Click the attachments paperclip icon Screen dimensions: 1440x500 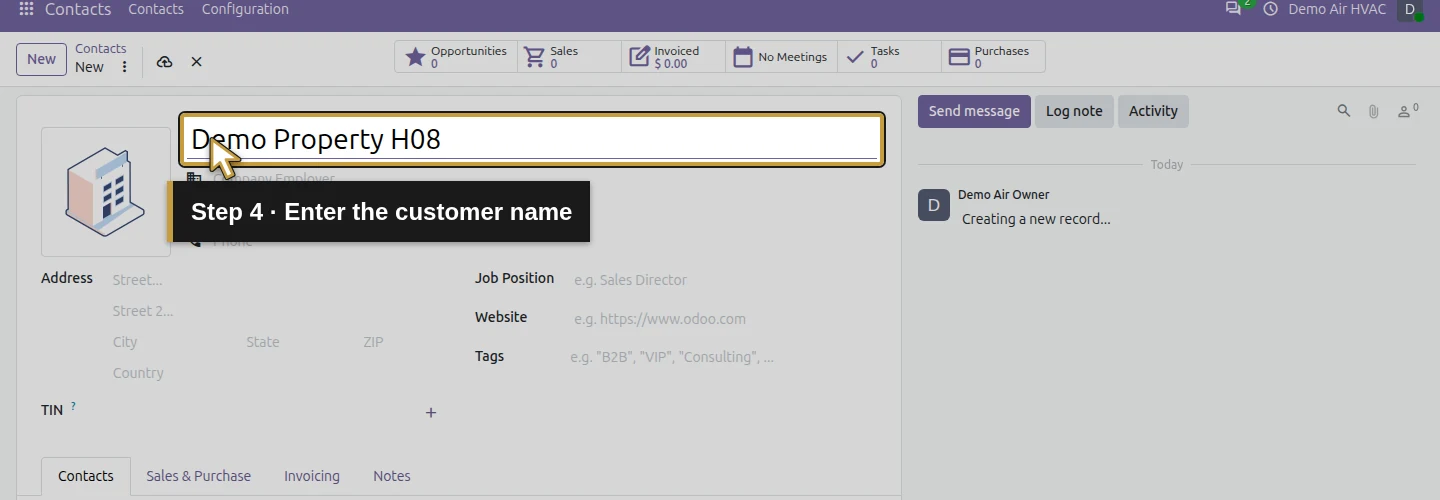tap(1374, 111)
